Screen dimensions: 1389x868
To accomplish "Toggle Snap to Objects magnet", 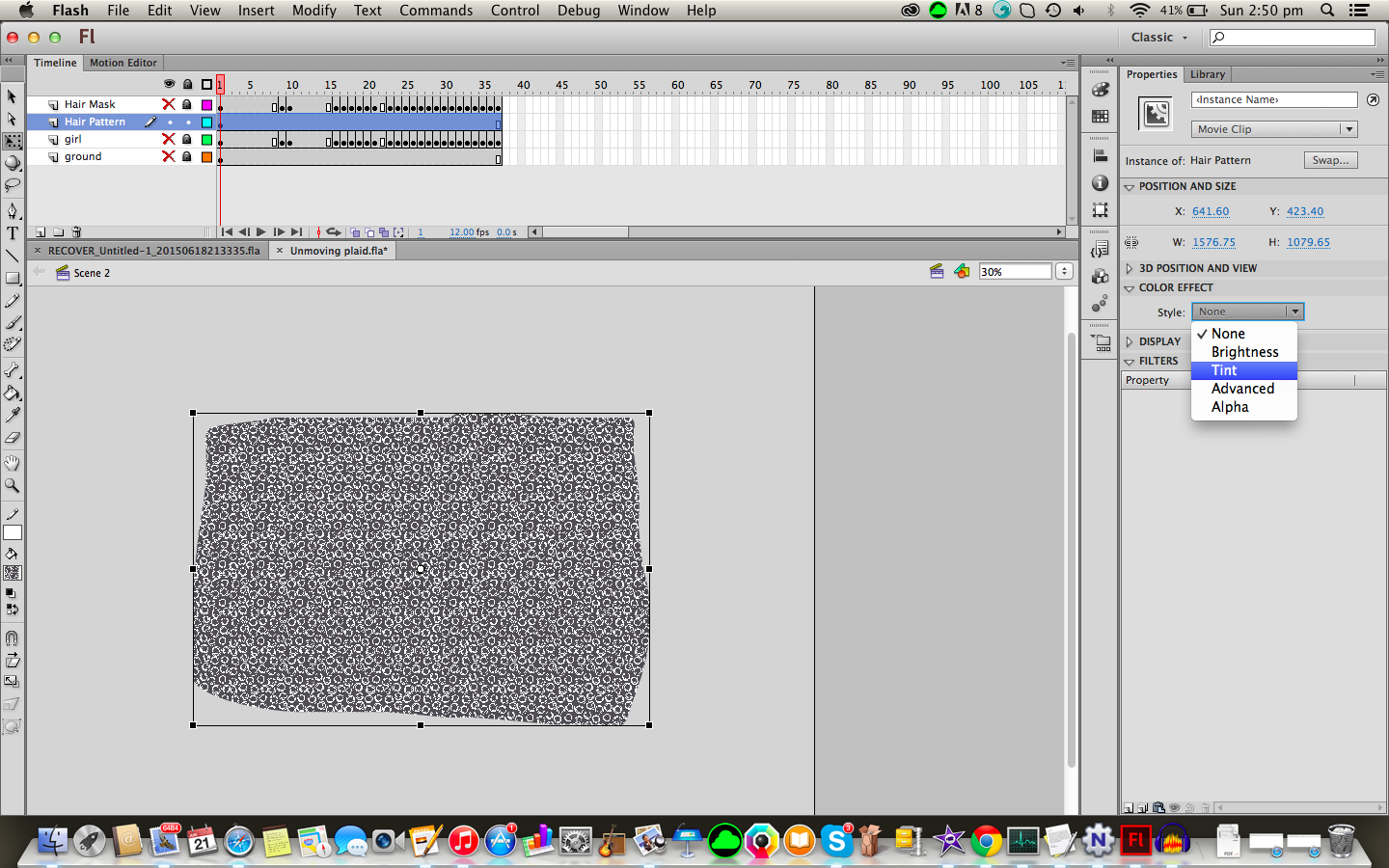I will (x=12, y=638).
